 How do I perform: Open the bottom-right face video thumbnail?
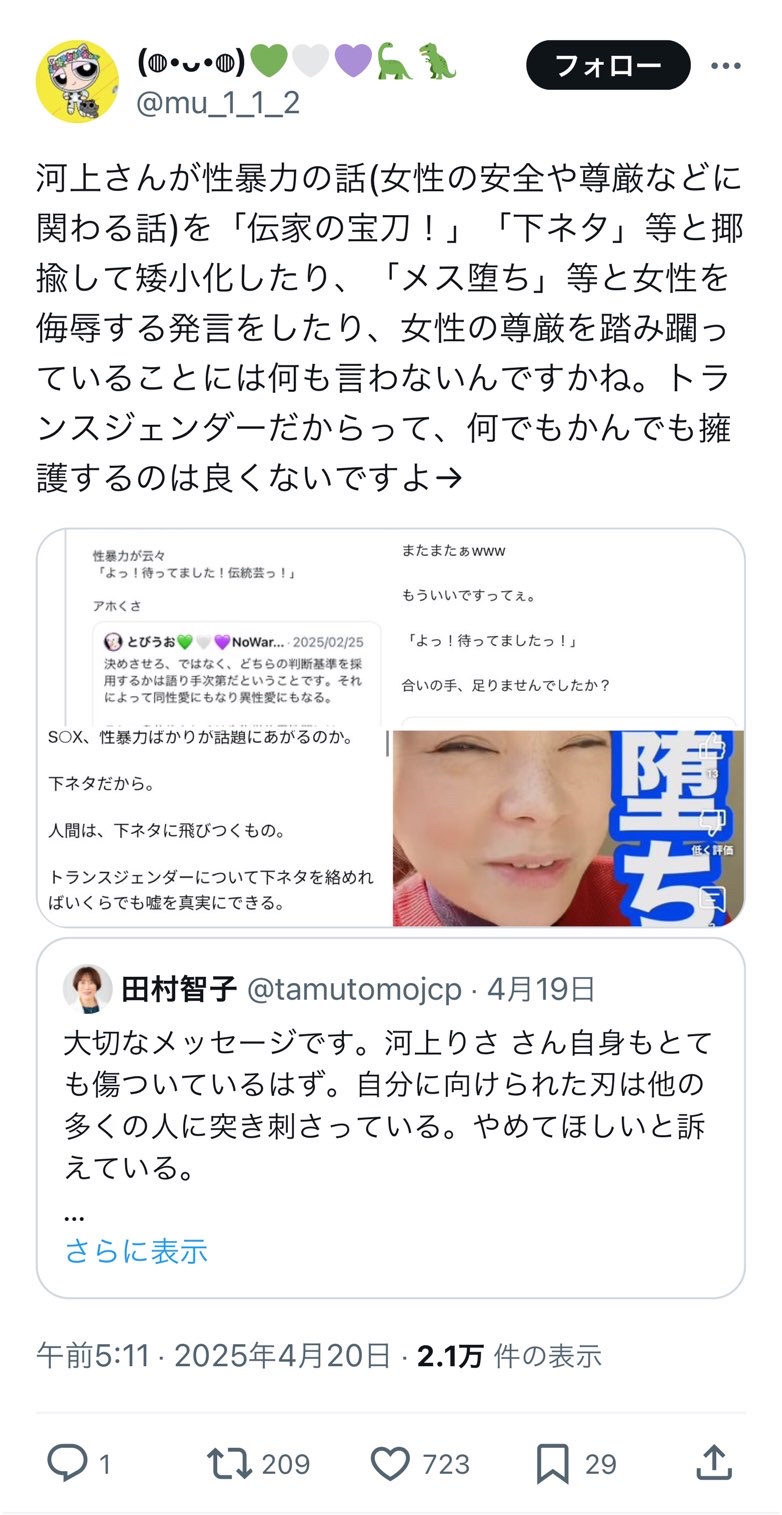click(x=569, y=827)
